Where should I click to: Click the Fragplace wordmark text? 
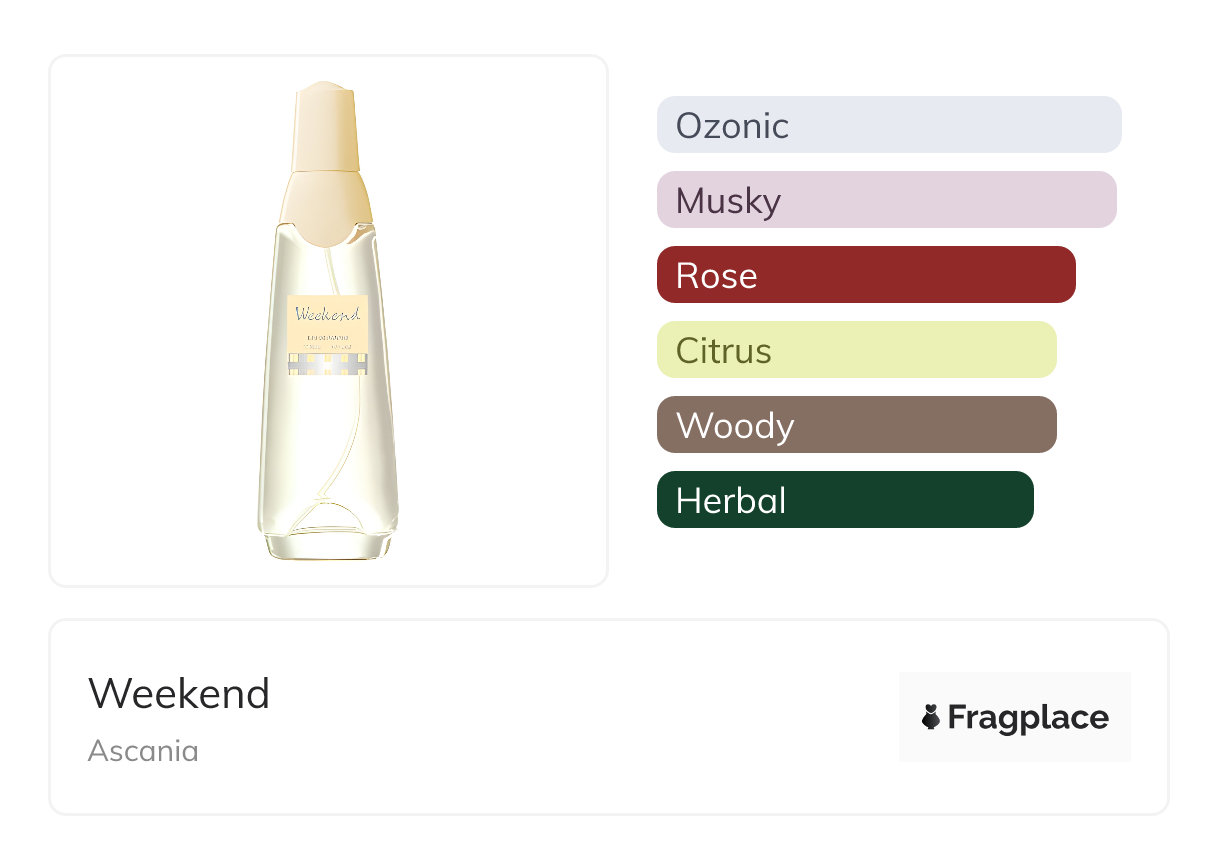pyautogui.click(x=1028, y=718)
